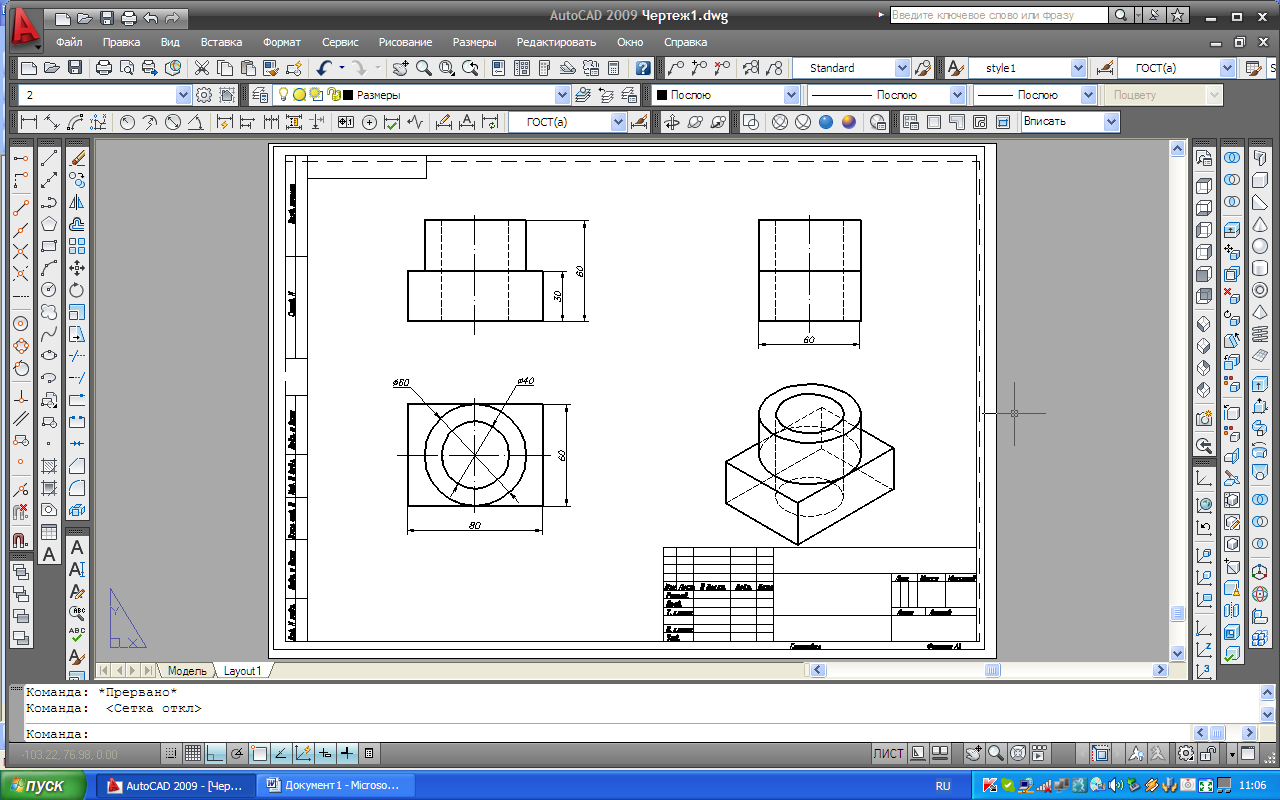This screenshot has height=800, width=1280.
Task: Click the keyword search field in title bar
Action: [x=998, y=15]
